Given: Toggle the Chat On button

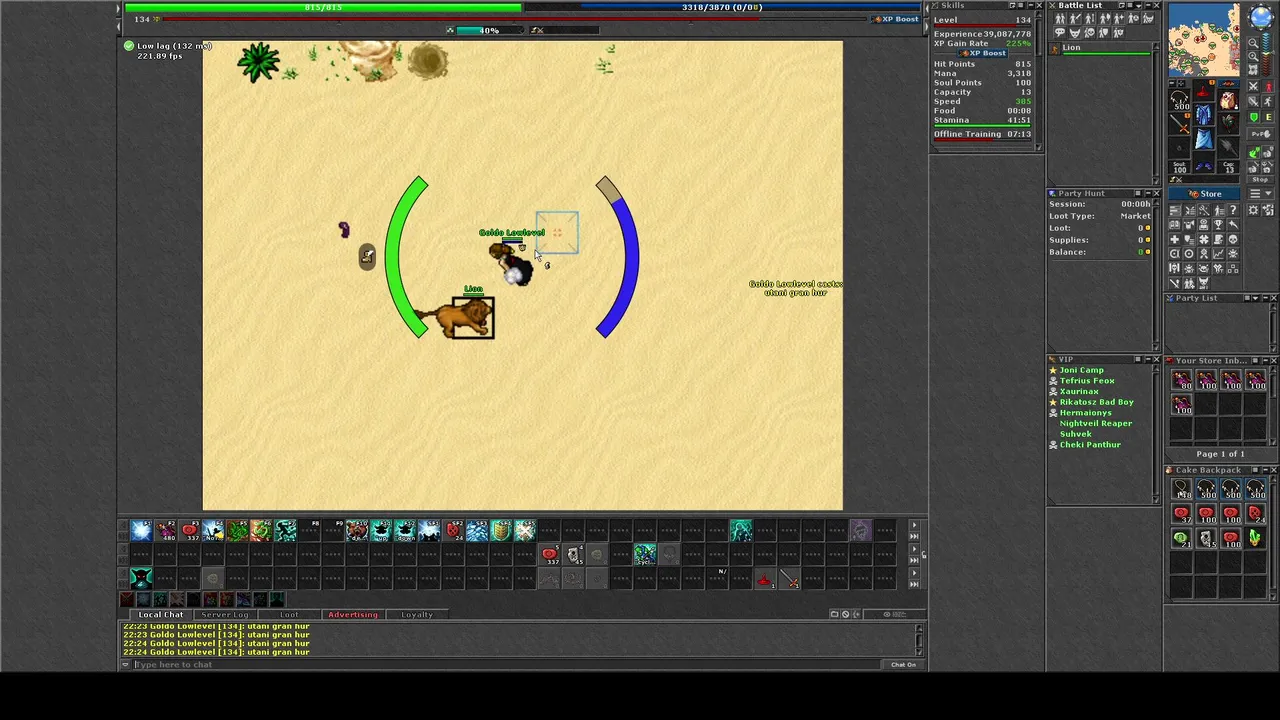Looking at the screenshot, I should click(x=903, y=664).
